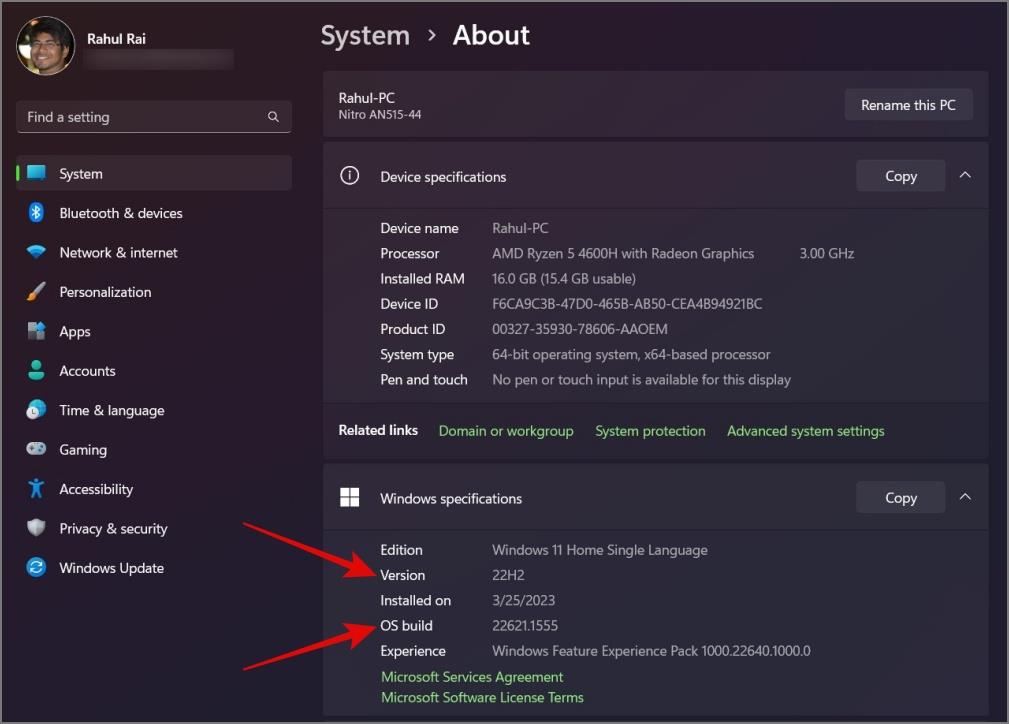Click the Windows specifications heading
The image size is (1009, 724).
tap(450, 498)
